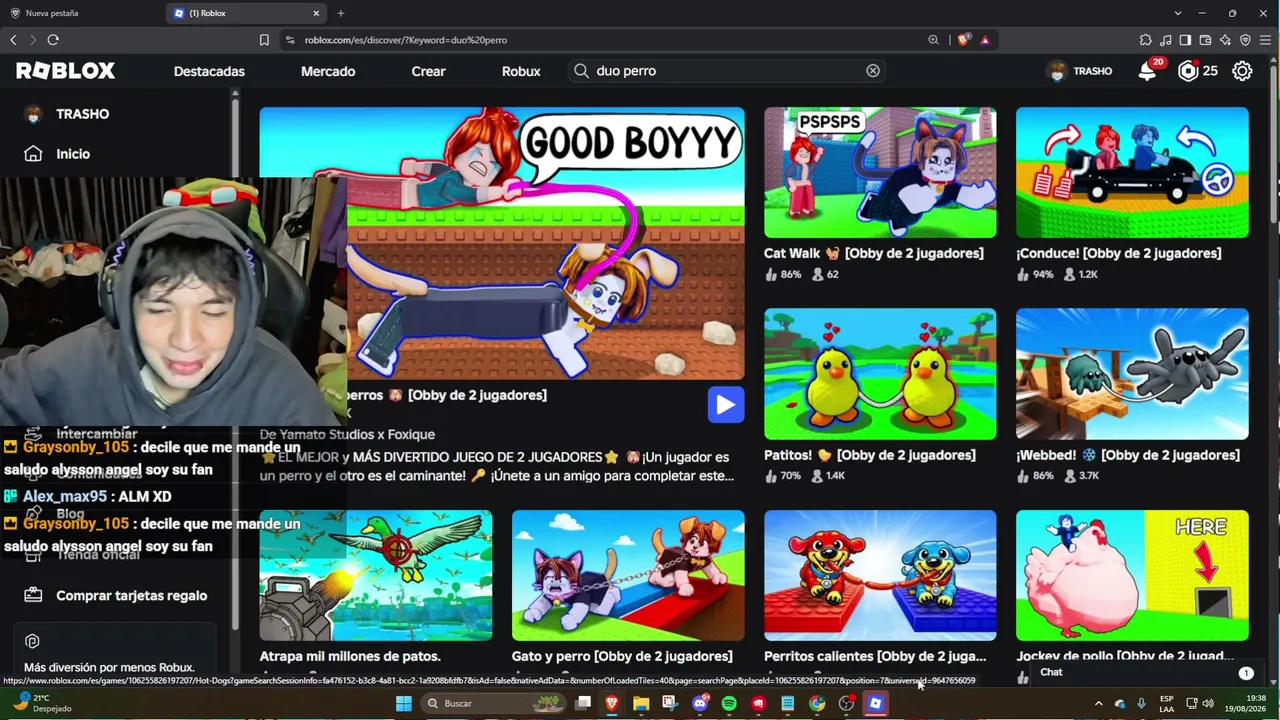This screenshot has height=720, width=1280.
Task: Click the TRASHO avatar in the top bar
Action: [1057, 71]
